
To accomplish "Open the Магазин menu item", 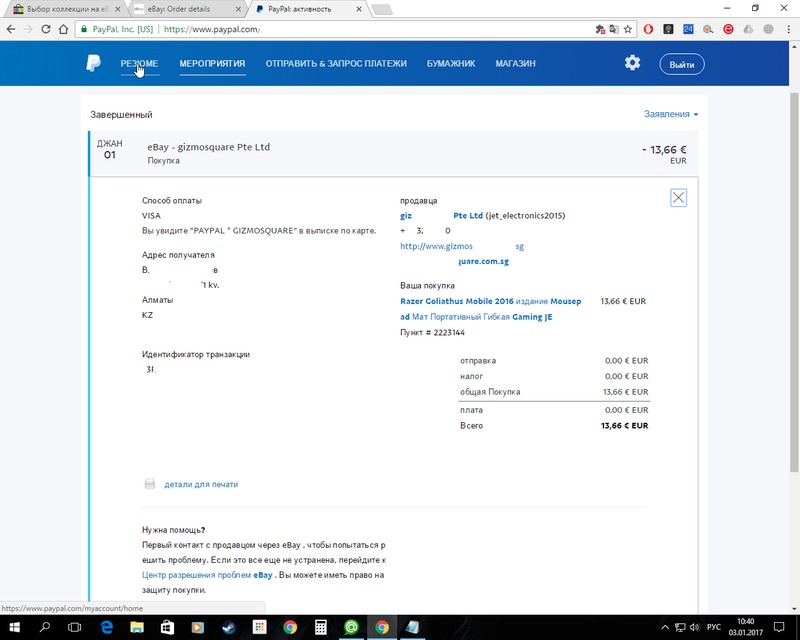I will coord(515,63).
